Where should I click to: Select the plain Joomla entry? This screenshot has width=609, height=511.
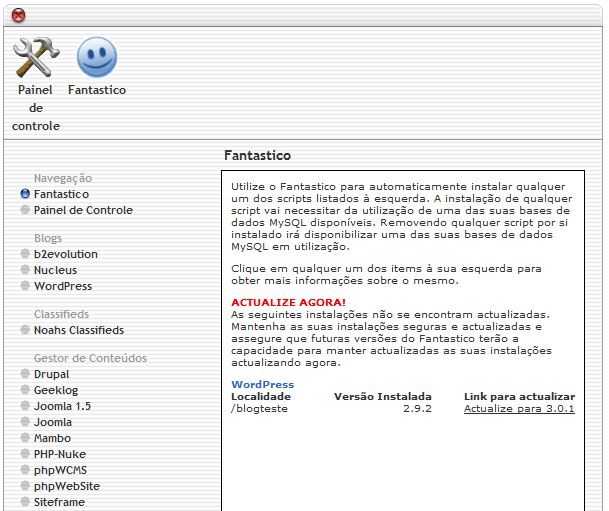point(53,422)
